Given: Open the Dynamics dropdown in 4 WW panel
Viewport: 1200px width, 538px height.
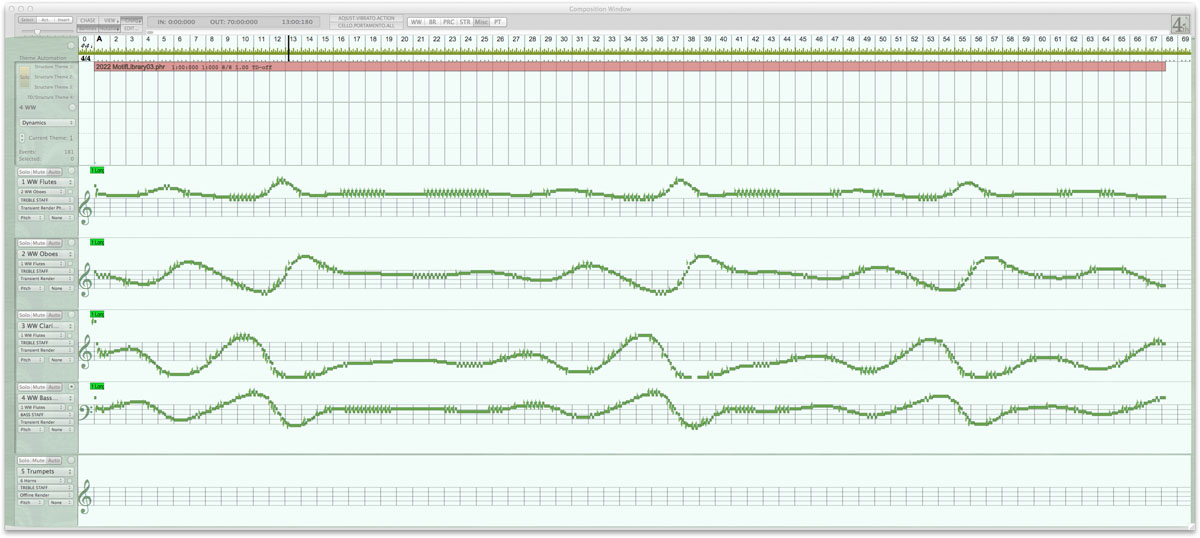Looking at the screenshot, I should click(x=46, y=122).
